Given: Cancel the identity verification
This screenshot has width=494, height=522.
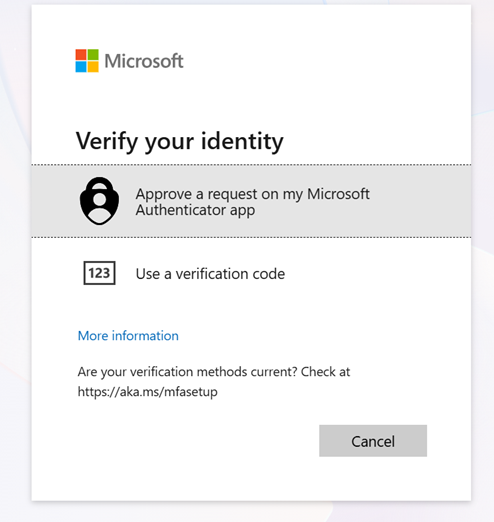Looking at the screenshot, I should [x=373, y=441].
